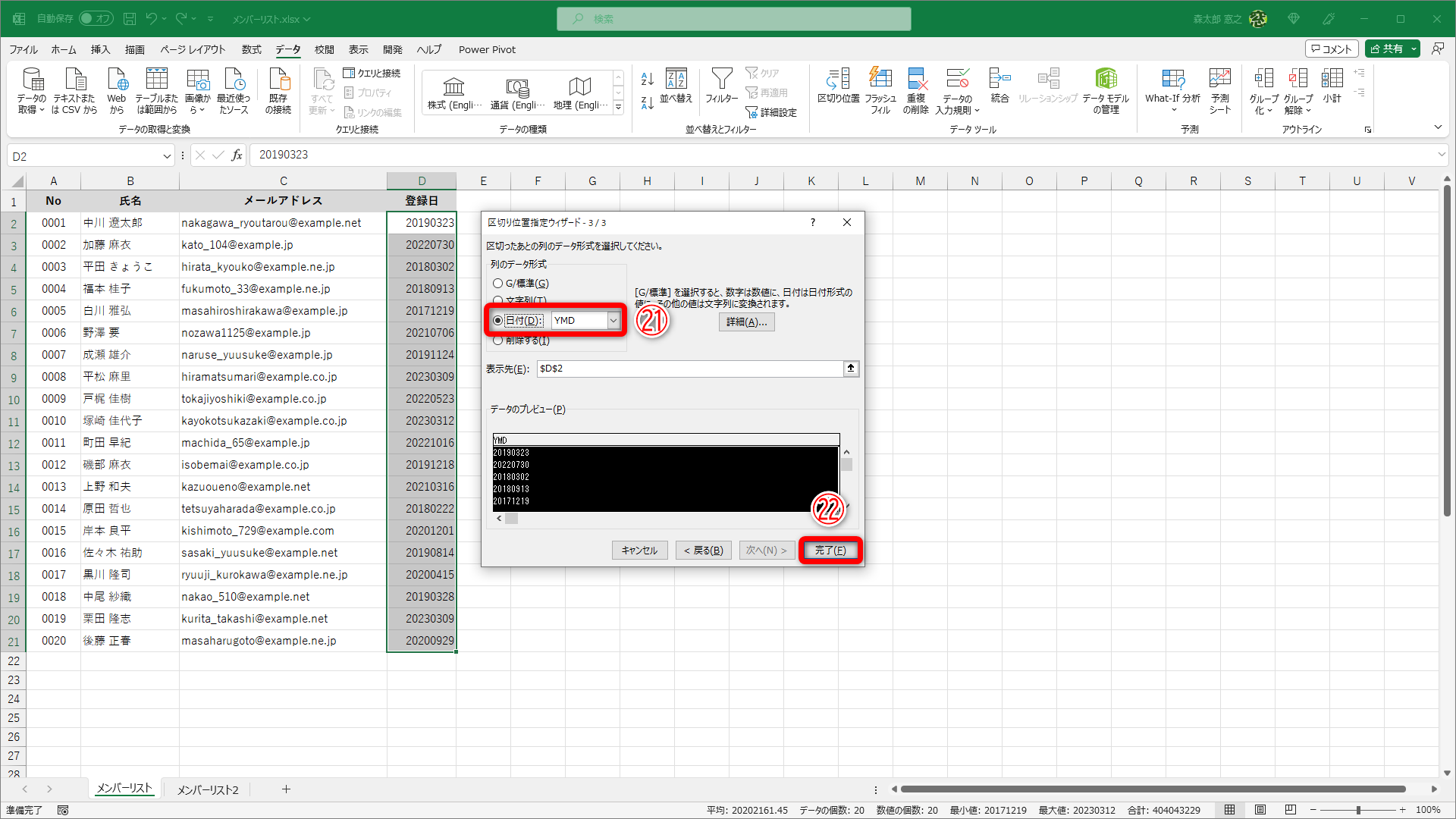This screenshot has width=1456, height=819.
Task: Adjust the zoom slider in status bar
Action: click(1357, 809)
